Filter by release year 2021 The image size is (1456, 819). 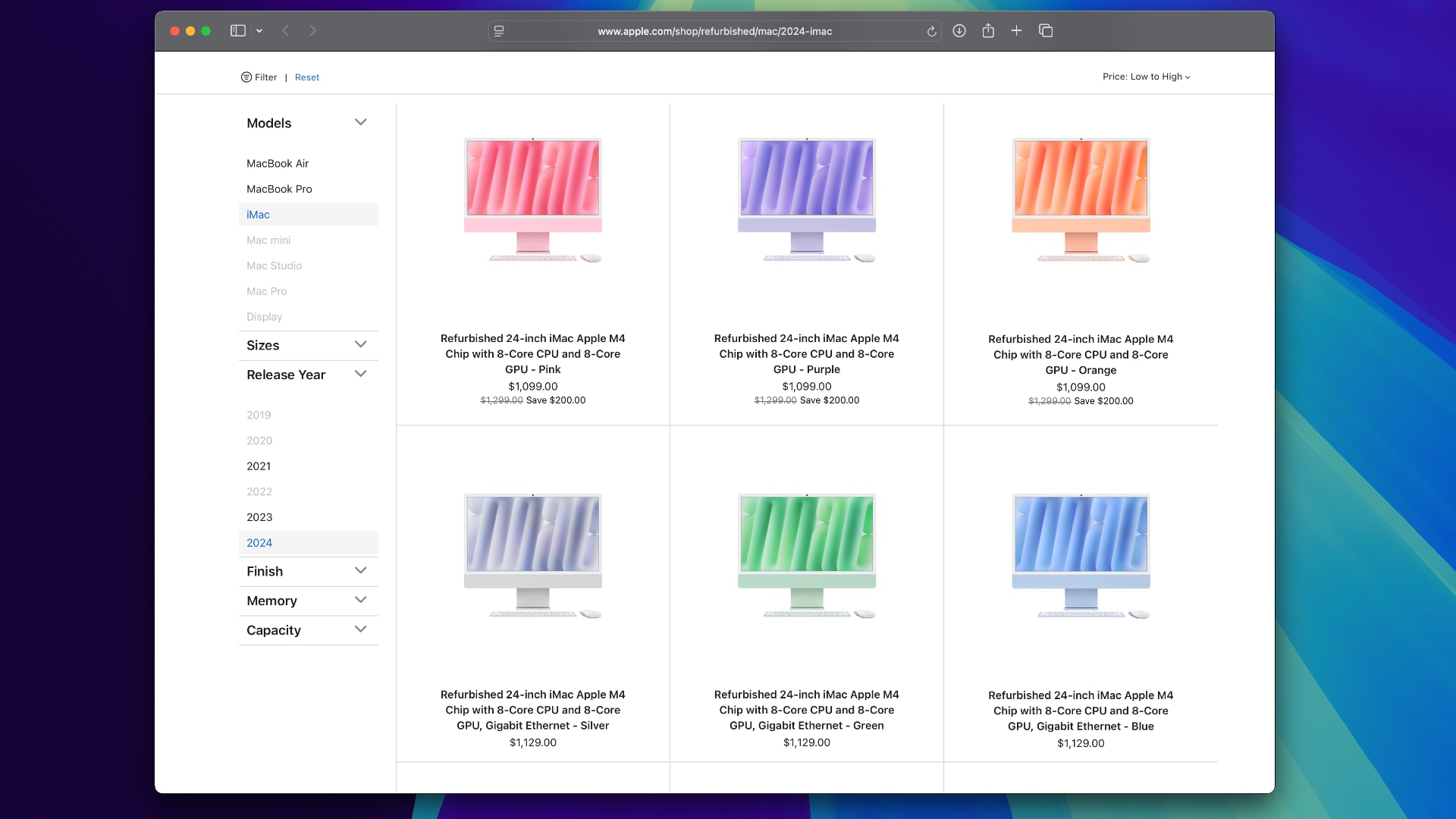[259, 466]
